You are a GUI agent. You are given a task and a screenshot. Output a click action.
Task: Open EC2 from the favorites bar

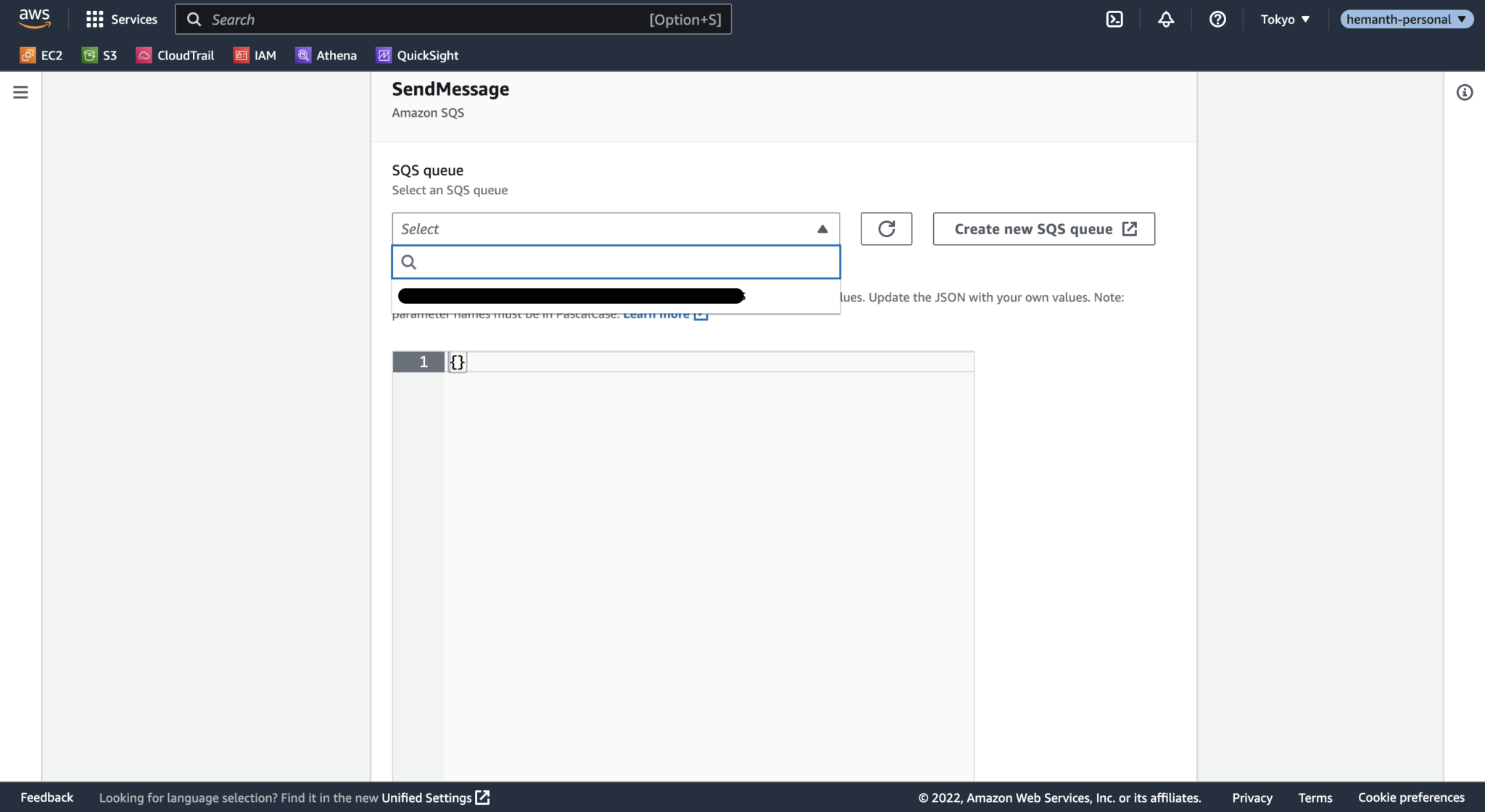click(x=41, y=55)
